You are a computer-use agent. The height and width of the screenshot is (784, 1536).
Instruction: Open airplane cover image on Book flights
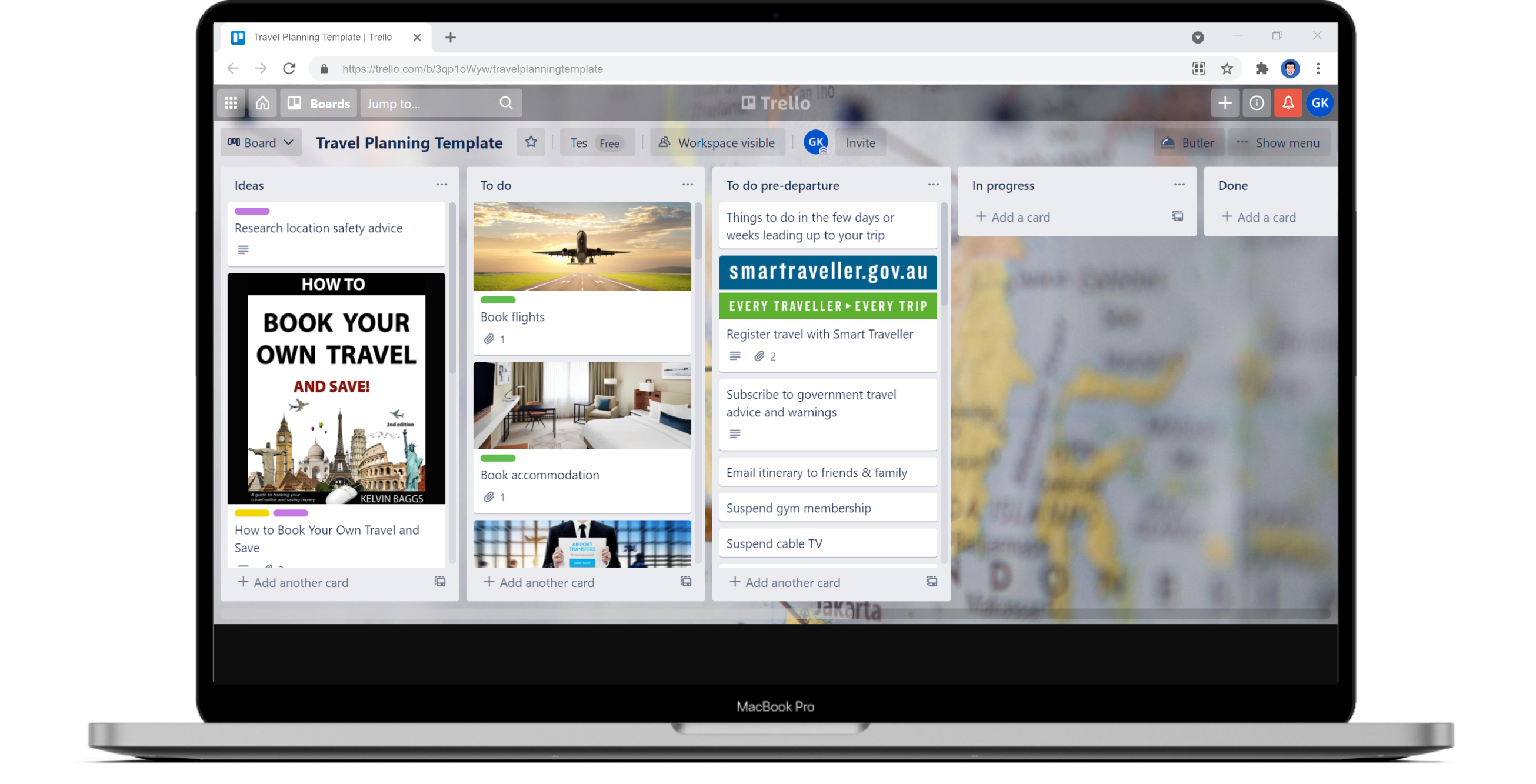pyautogui.click(x=582, y=247)
